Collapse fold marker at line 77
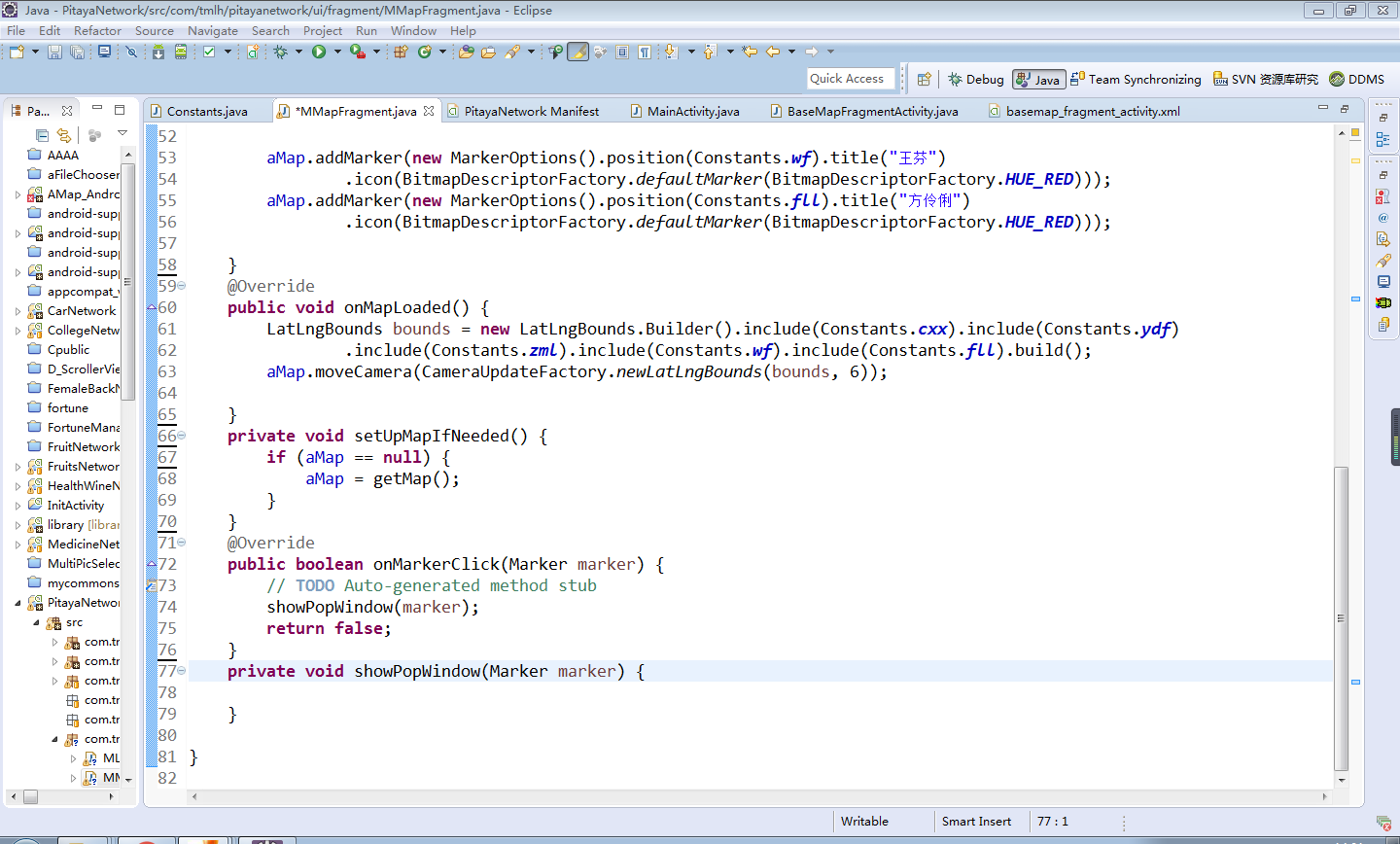 (182, 671)
